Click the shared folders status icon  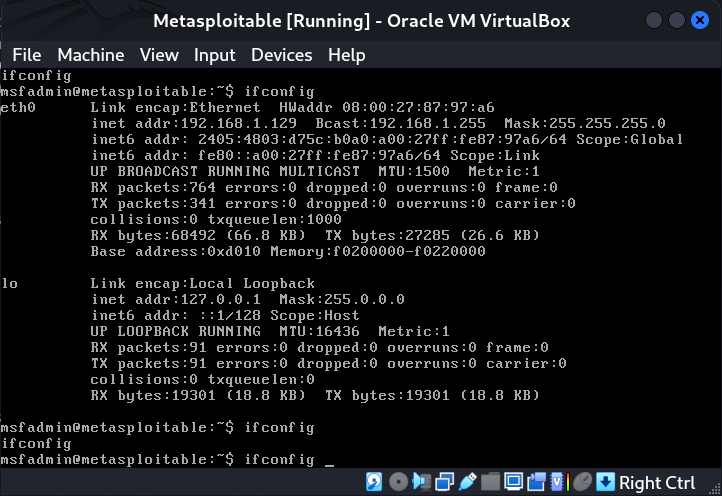click(x=490, y=482)
